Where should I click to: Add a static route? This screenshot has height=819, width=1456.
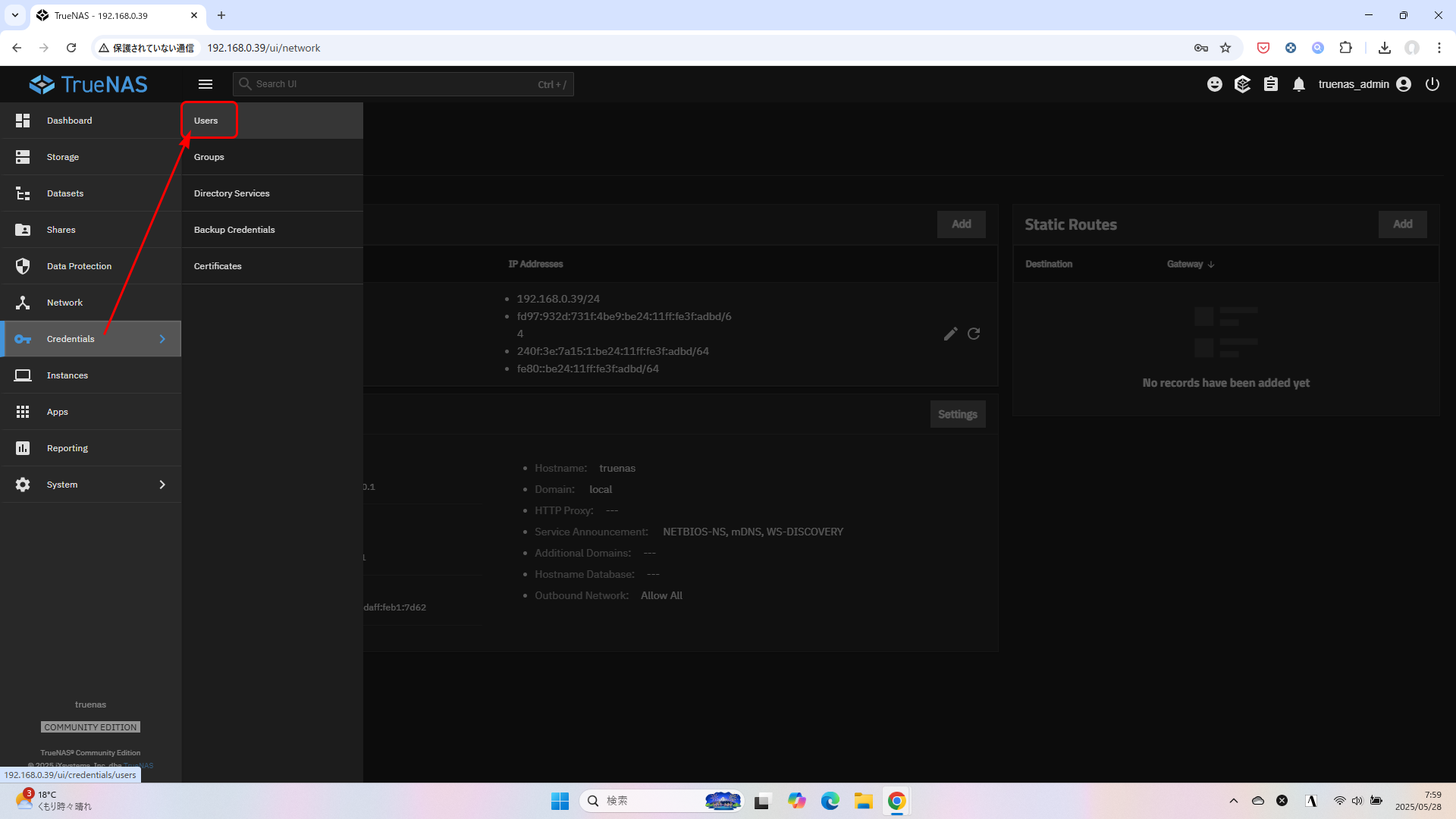coord(1403,224)
